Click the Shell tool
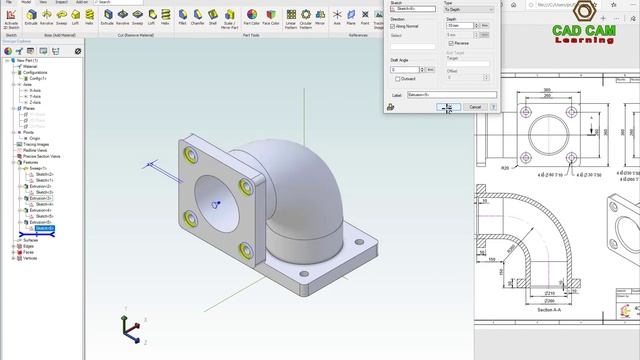 [213, 18]
